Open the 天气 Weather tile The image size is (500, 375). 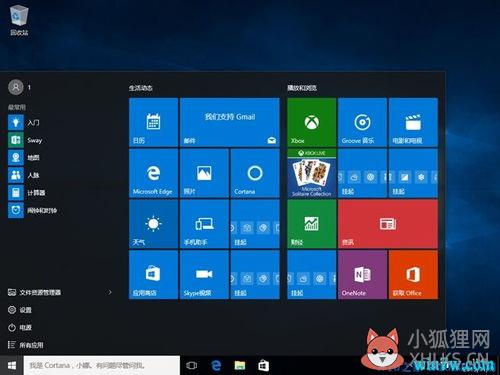click(x=153, y=224)
